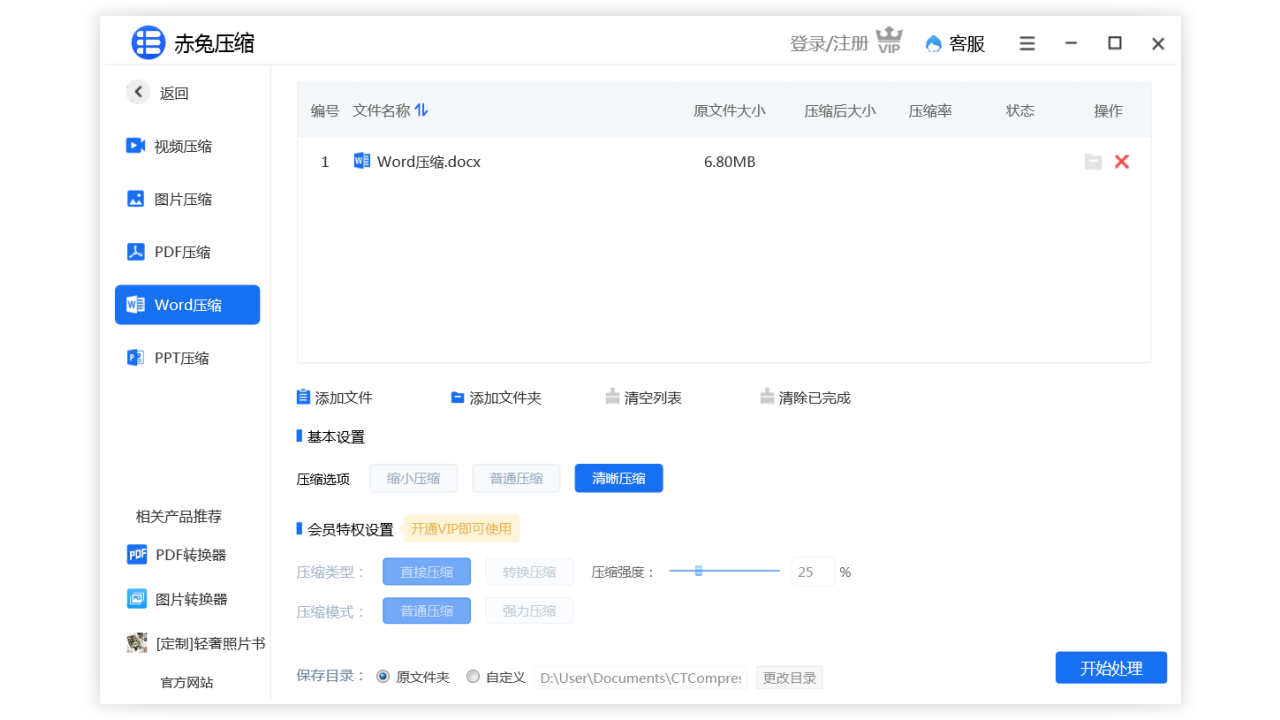Remove Word压缩.docx with the red X

tap(1121, 161)
